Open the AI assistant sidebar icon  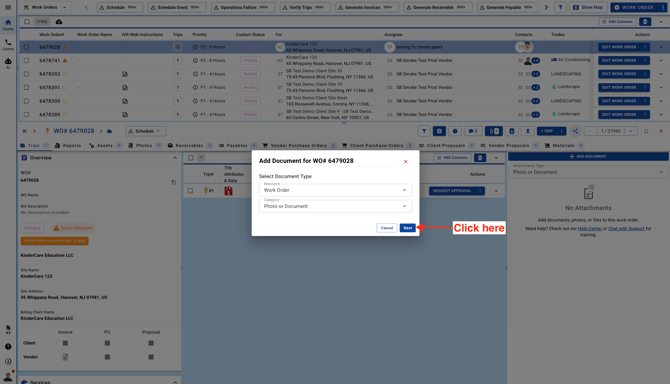8,63
